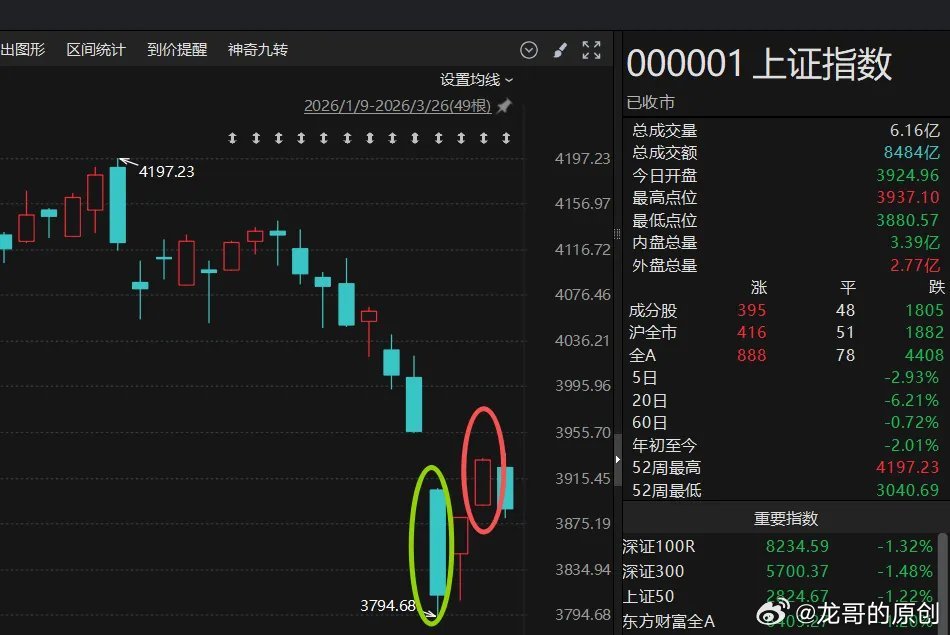Open the circled dropdown arrow icon in toolbar
This screenshot has width=950, height=635.
529,50
